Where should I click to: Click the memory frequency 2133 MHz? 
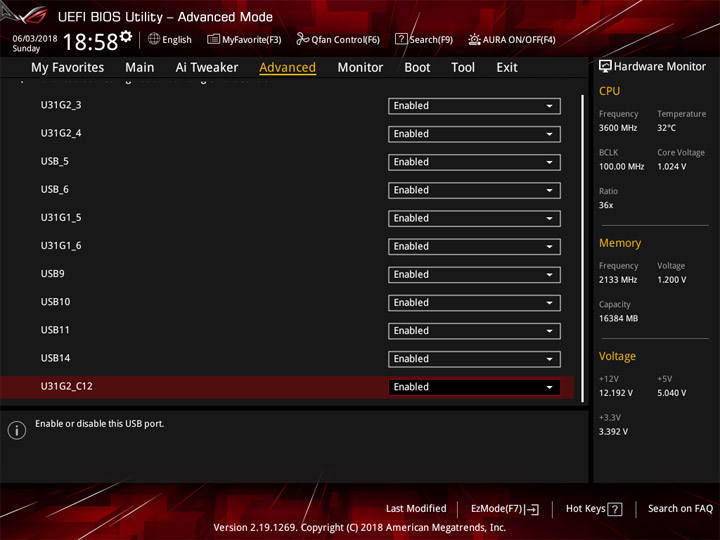pos(618,280)
